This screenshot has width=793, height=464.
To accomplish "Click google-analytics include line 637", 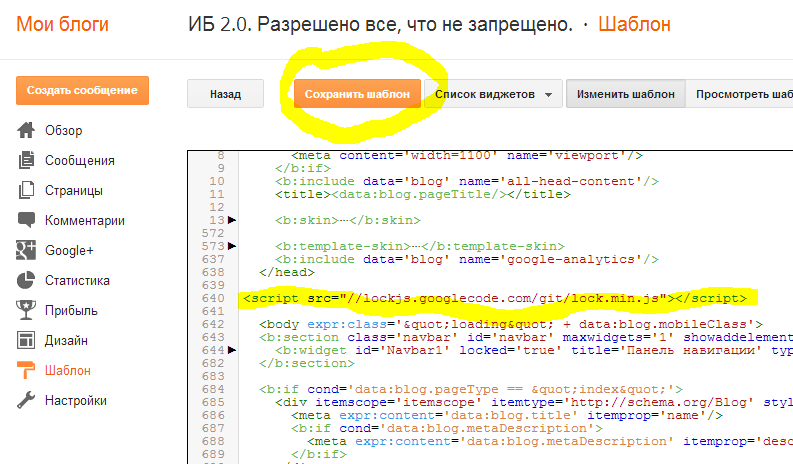I will click(x=467, y=259).
